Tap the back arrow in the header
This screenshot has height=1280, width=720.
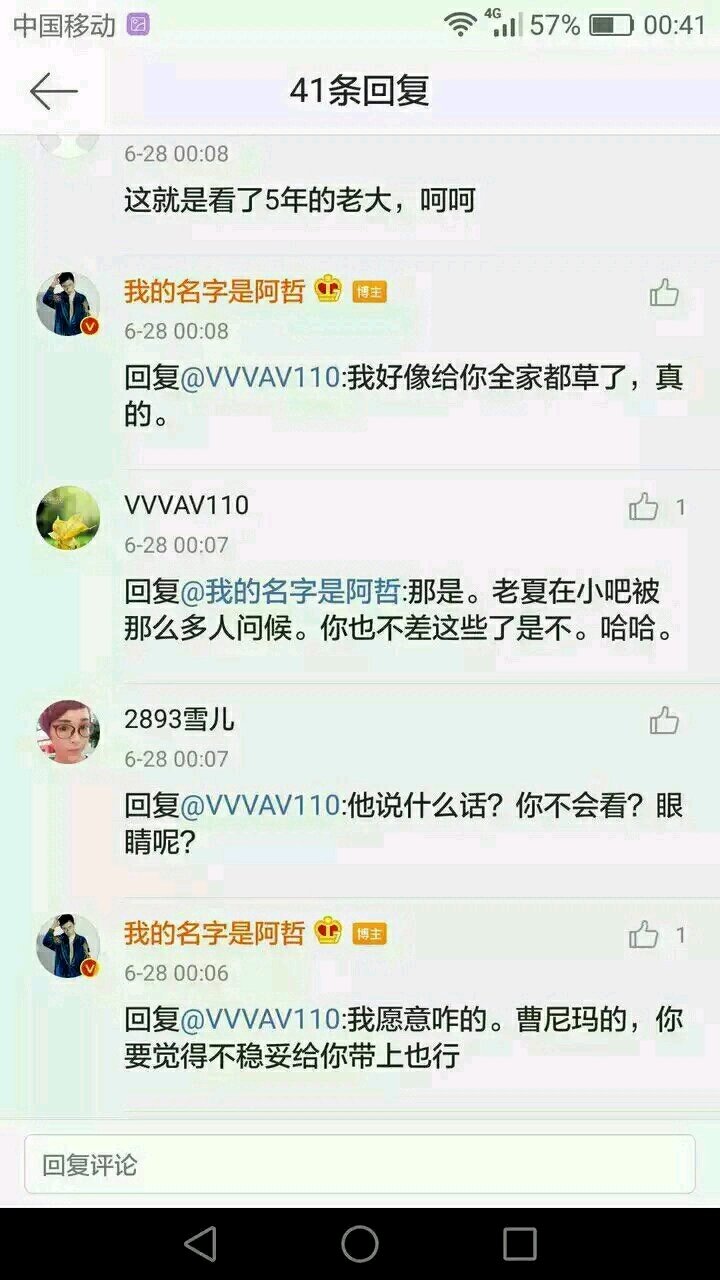tap(53, 91)
